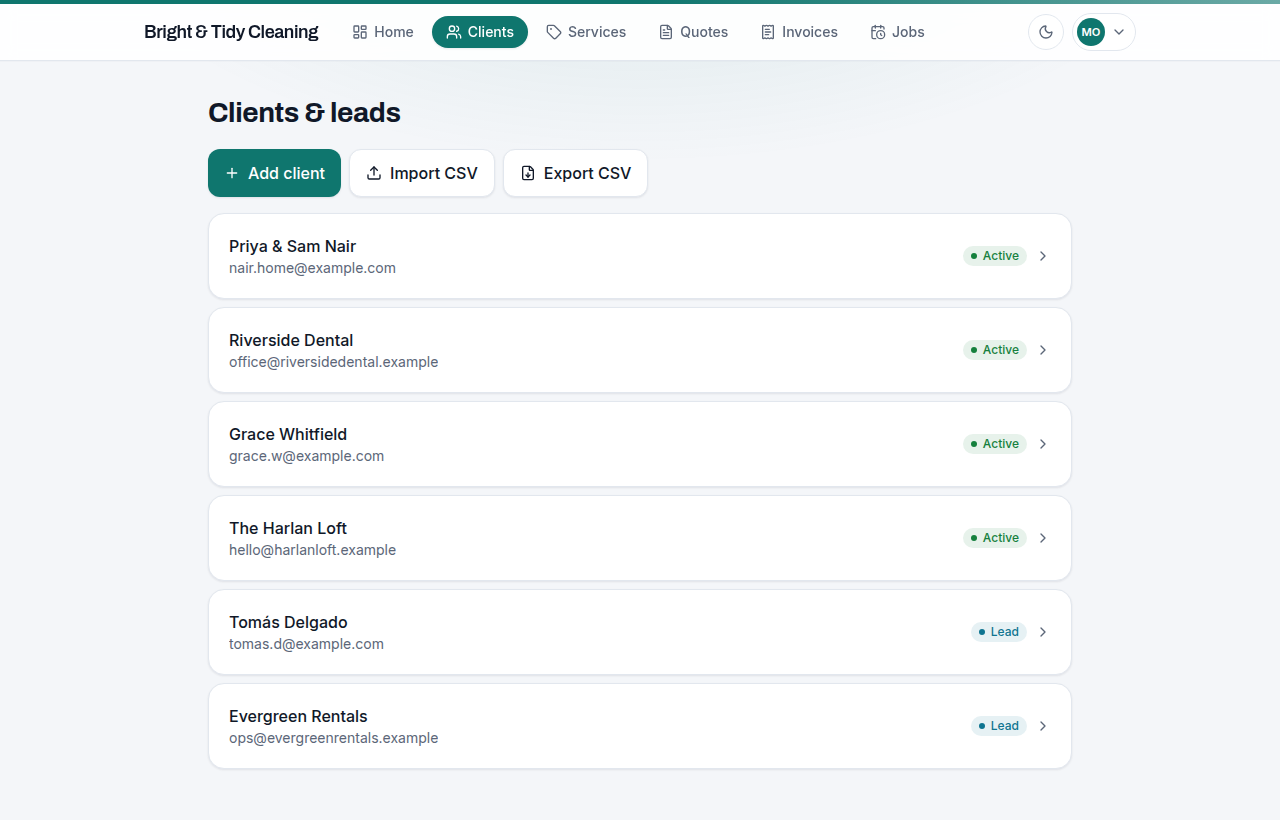Click the Lead badge for Tomás Delgado
Viewport: 1280px width, 820px height.
[999, 632]
